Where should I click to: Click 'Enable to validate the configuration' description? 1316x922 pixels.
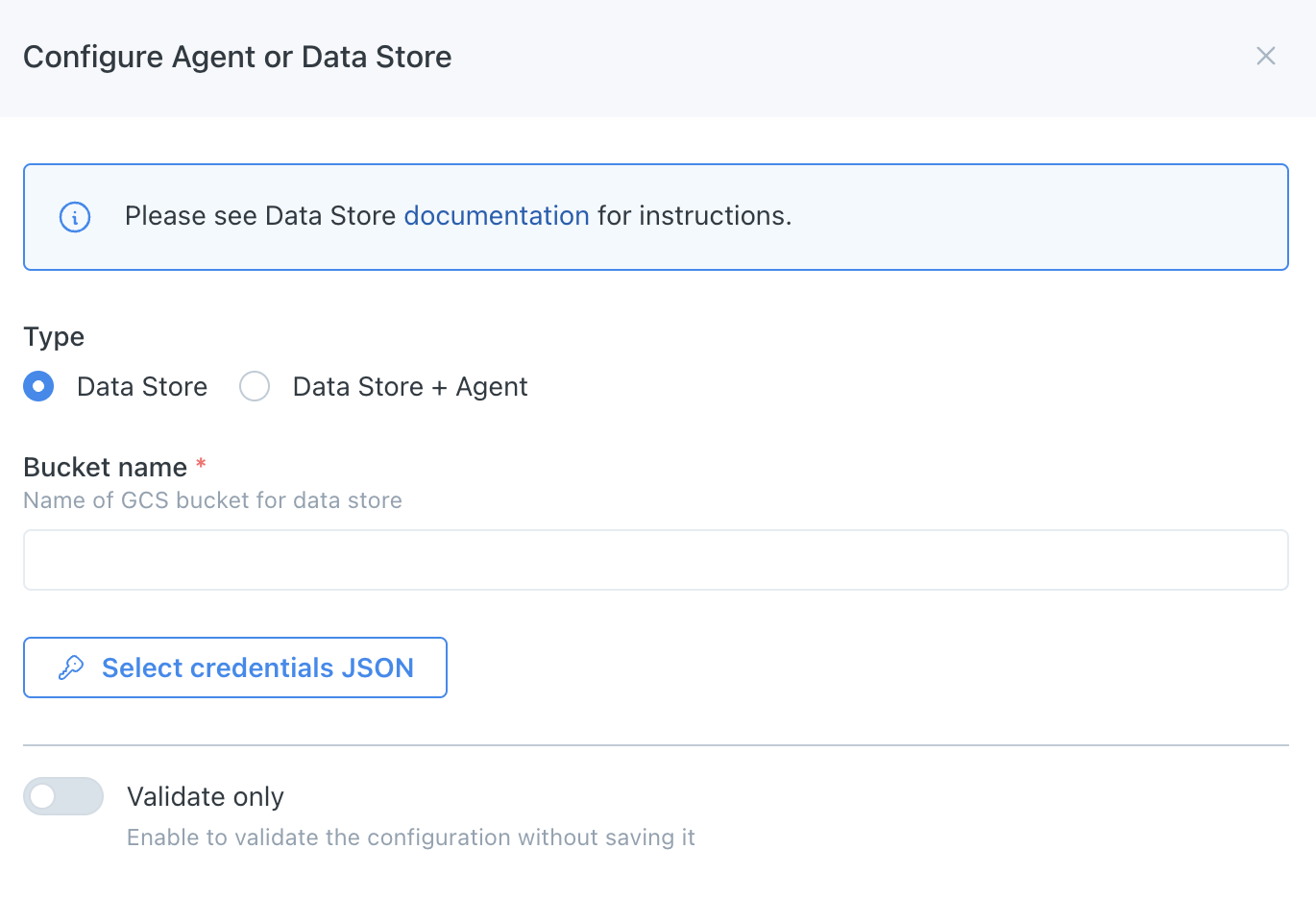[x=411, y=837]
